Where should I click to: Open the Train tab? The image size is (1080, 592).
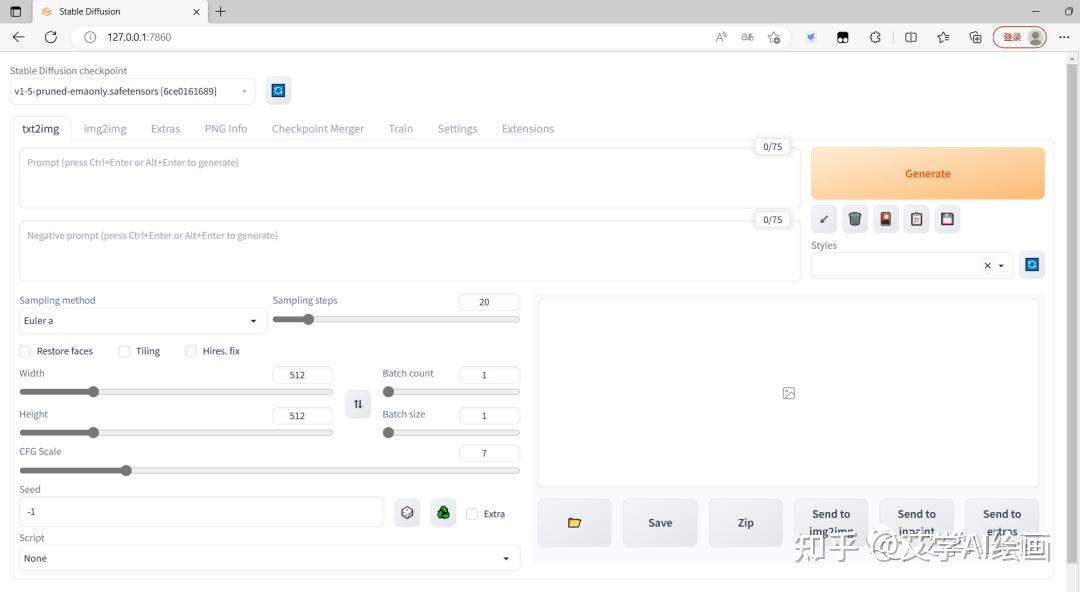[401, 129]
